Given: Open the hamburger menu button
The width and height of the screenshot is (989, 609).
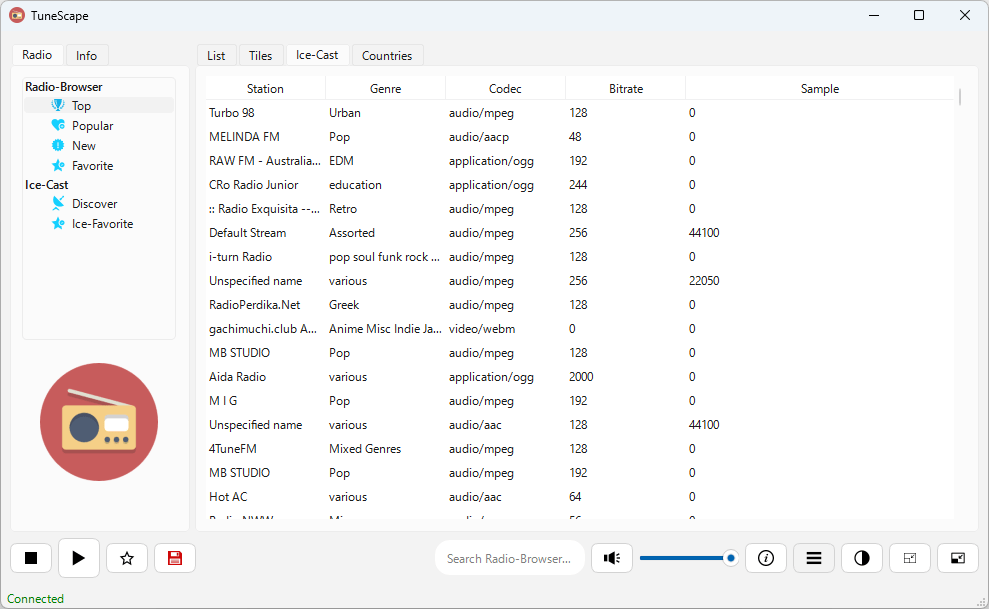Looking at the screenshot, I should point(814,558).
